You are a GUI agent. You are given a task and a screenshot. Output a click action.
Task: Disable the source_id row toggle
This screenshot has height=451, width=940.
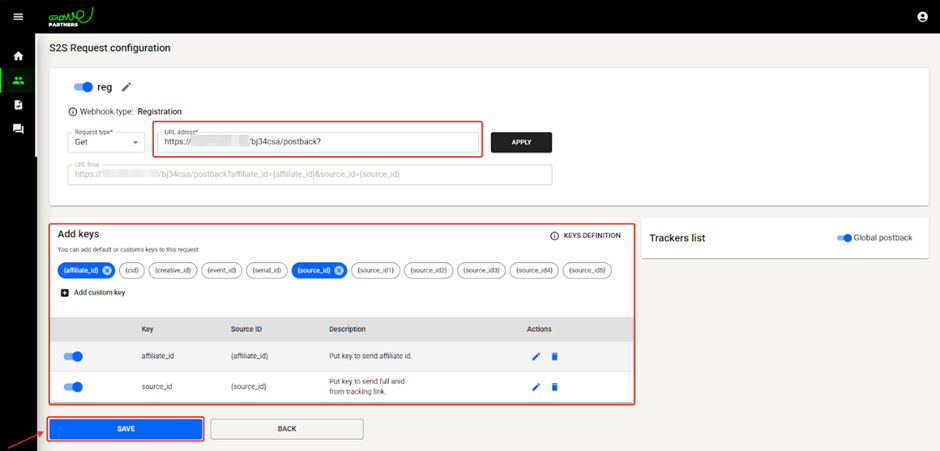point(73,387)
